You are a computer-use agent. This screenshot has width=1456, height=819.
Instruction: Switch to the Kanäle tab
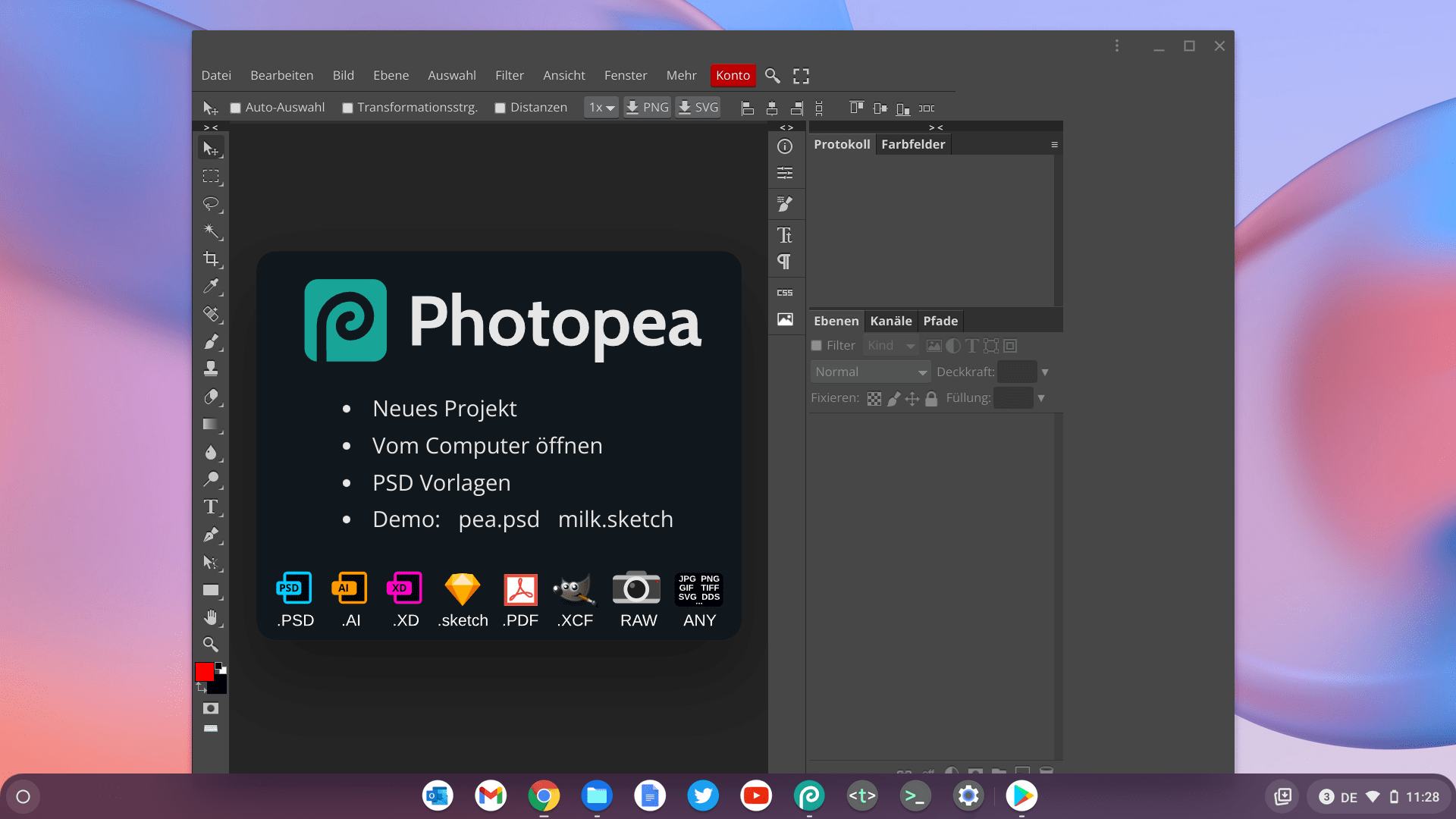891,321
